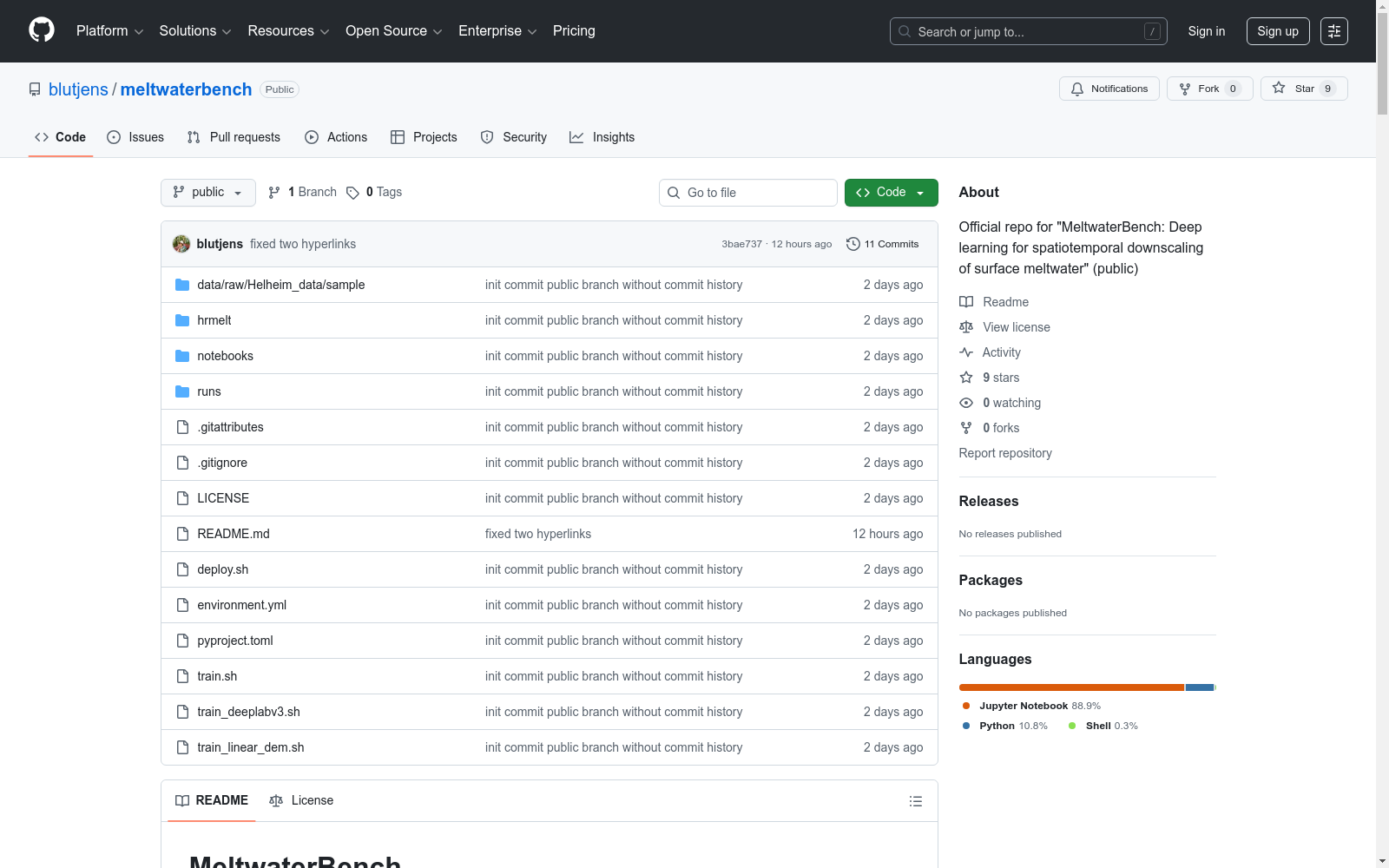This screenshot has height=868, width=1389.
Task: Open the blutjens owner link in breadcrumb
Action: click(78, 89)
